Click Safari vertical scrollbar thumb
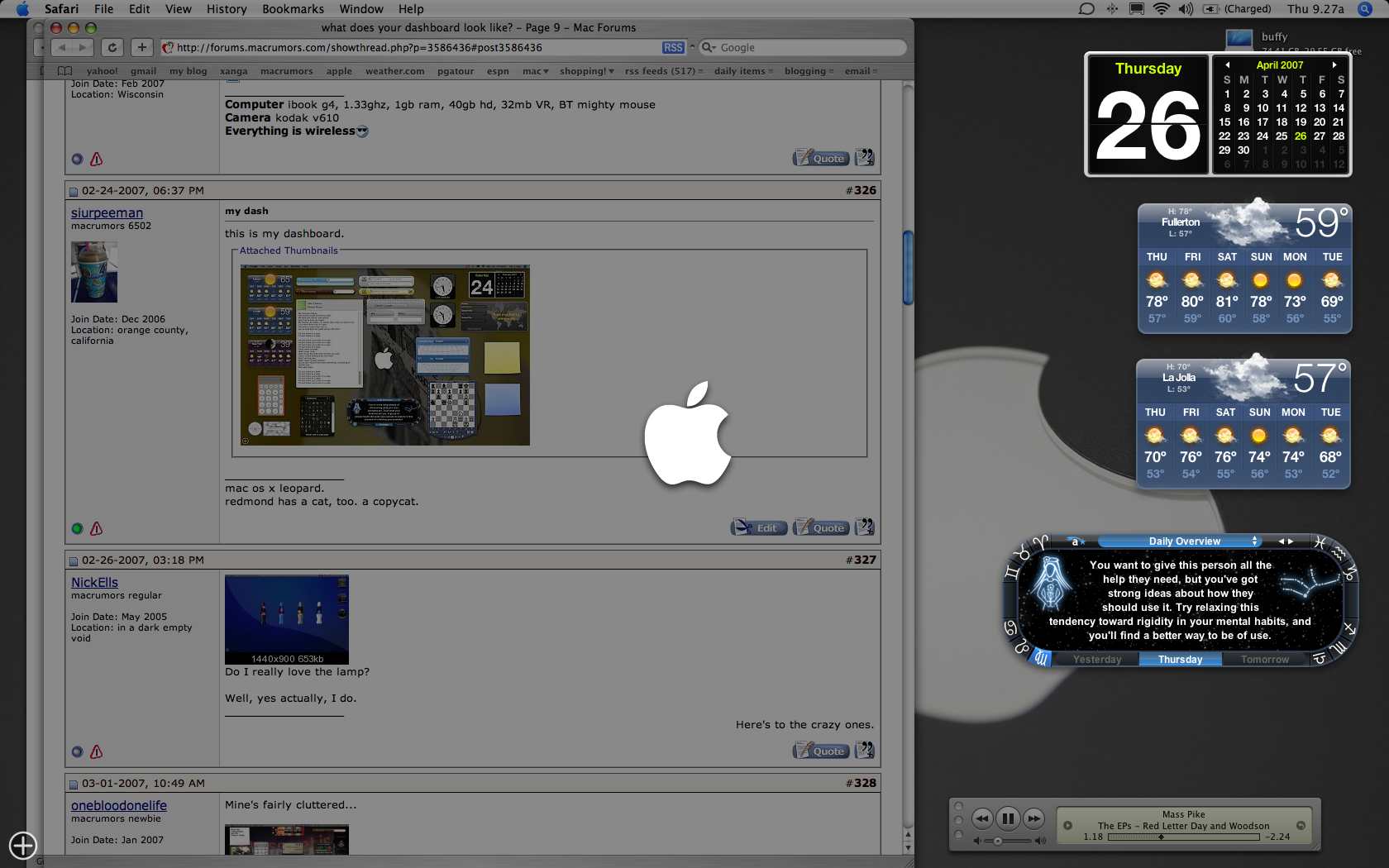This screenshot has width=1389, height=868. coord(908,268)
